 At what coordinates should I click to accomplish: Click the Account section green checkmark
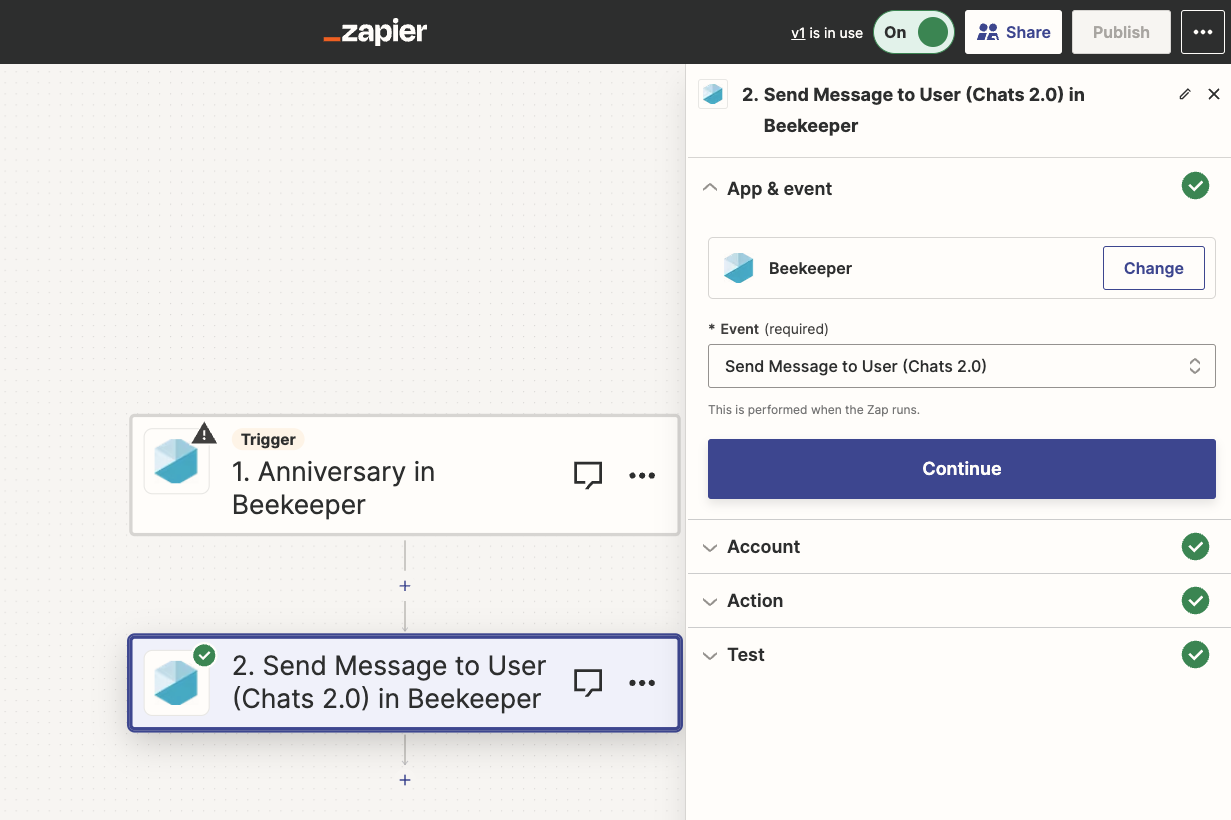pos(1195,546)
